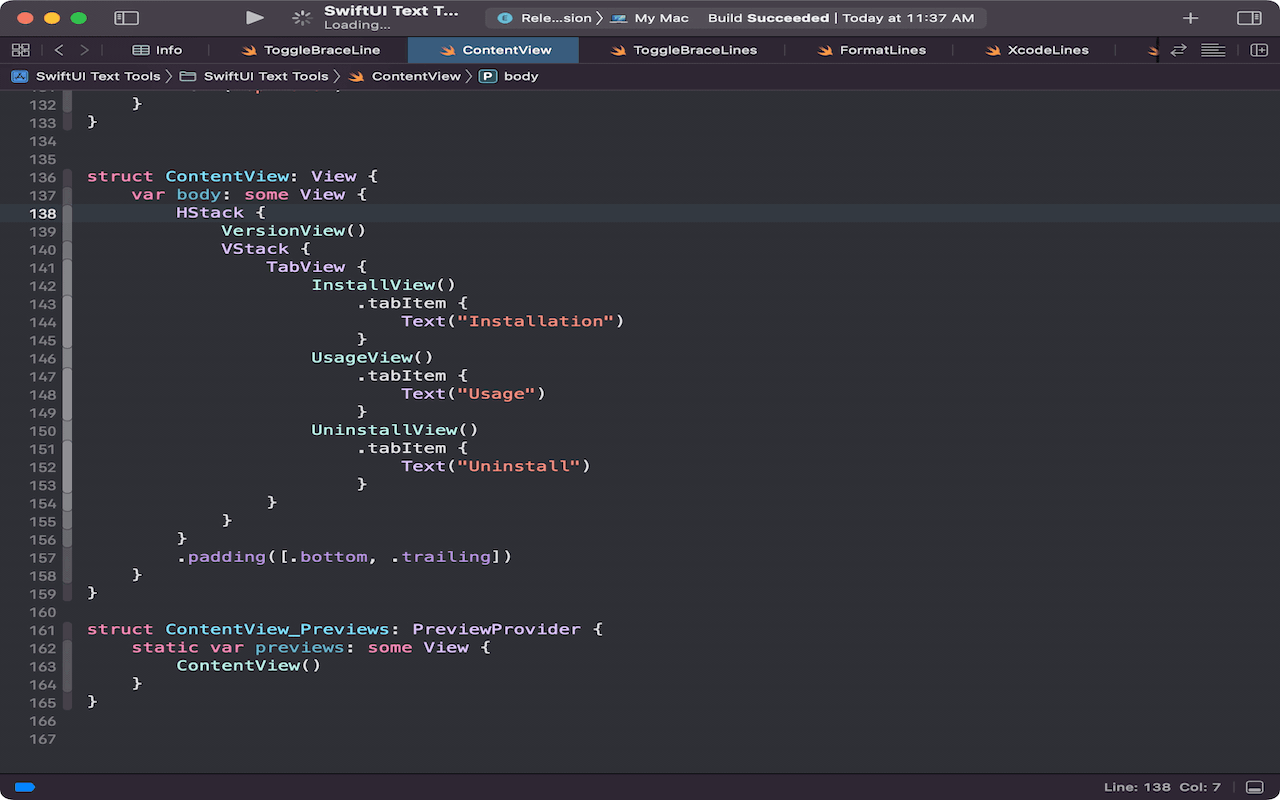1280x800 pixels.
Task: Open SwiftUI Text Tools project breadcrumb
Action: click(98, 76)
